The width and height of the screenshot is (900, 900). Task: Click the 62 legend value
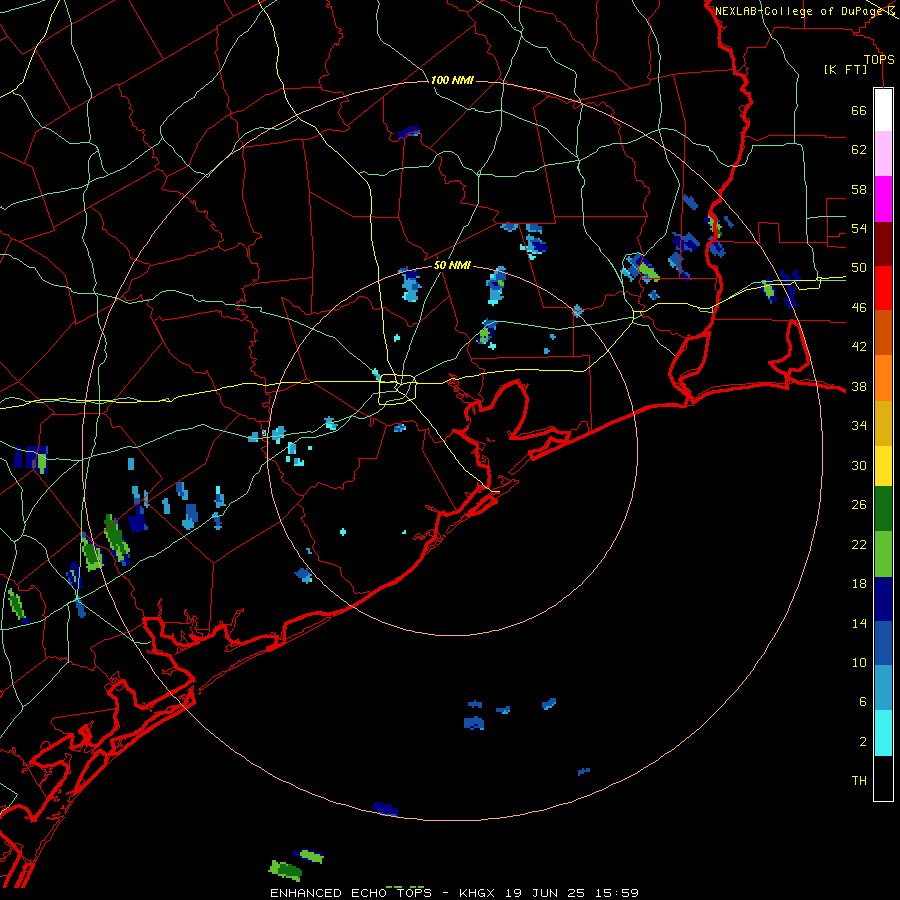coord(859,150)
